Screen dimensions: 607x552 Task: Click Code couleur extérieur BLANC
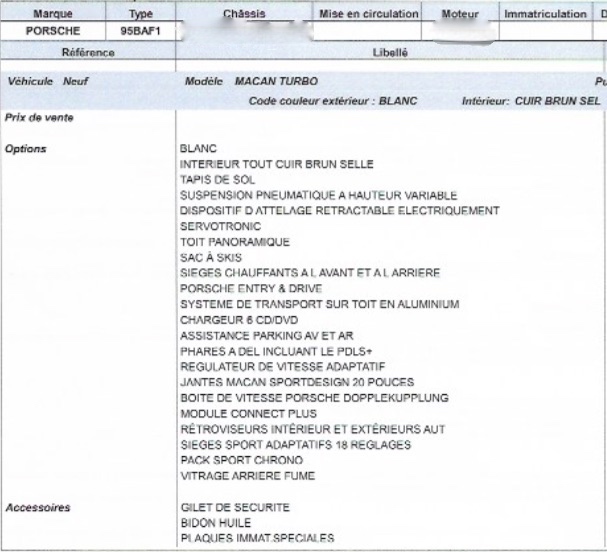pyautogui.click(x=333, y=101)
